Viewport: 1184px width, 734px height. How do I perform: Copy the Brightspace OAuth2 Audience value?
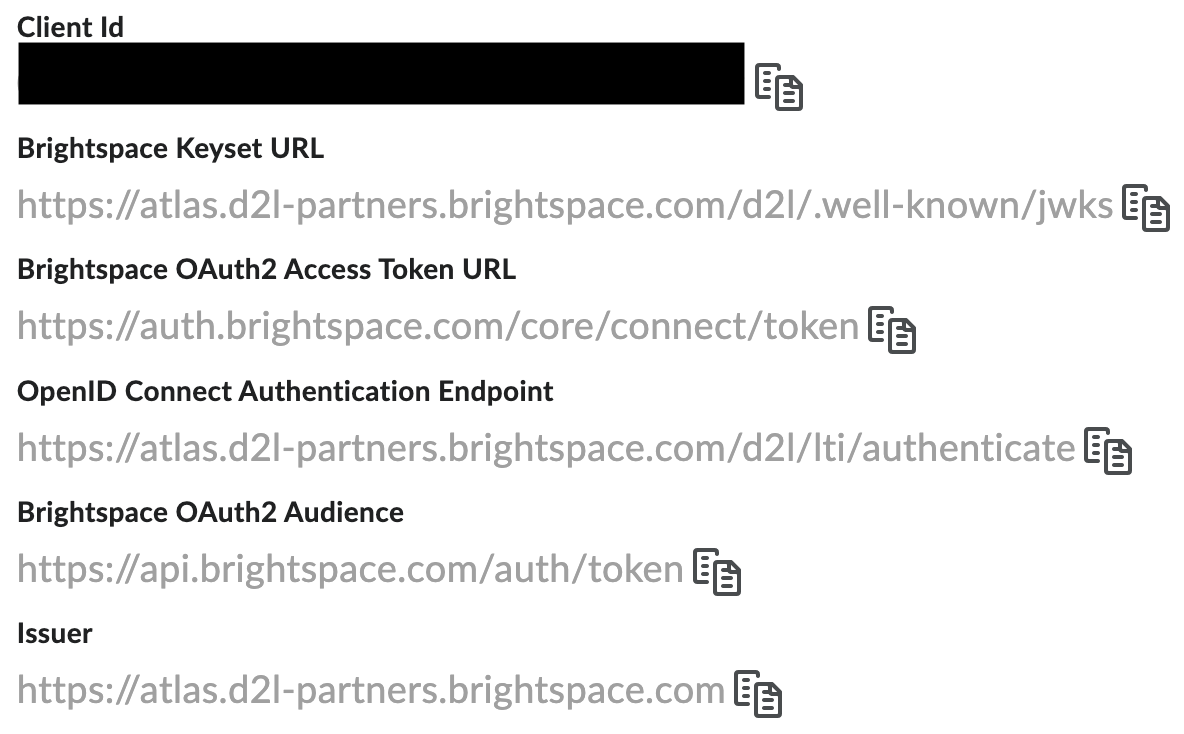(x=717, y=572)
